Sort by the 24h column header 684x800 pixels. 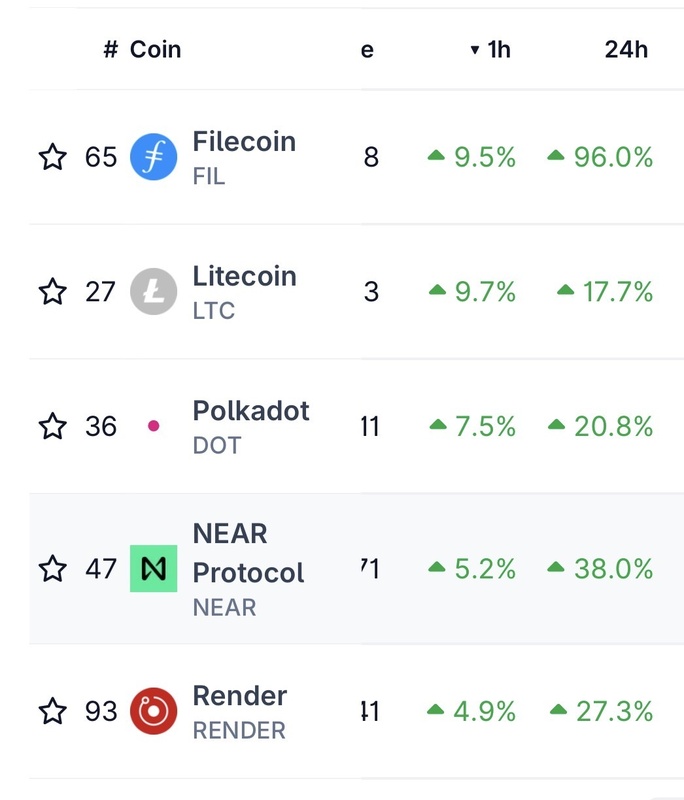point(626,49)
